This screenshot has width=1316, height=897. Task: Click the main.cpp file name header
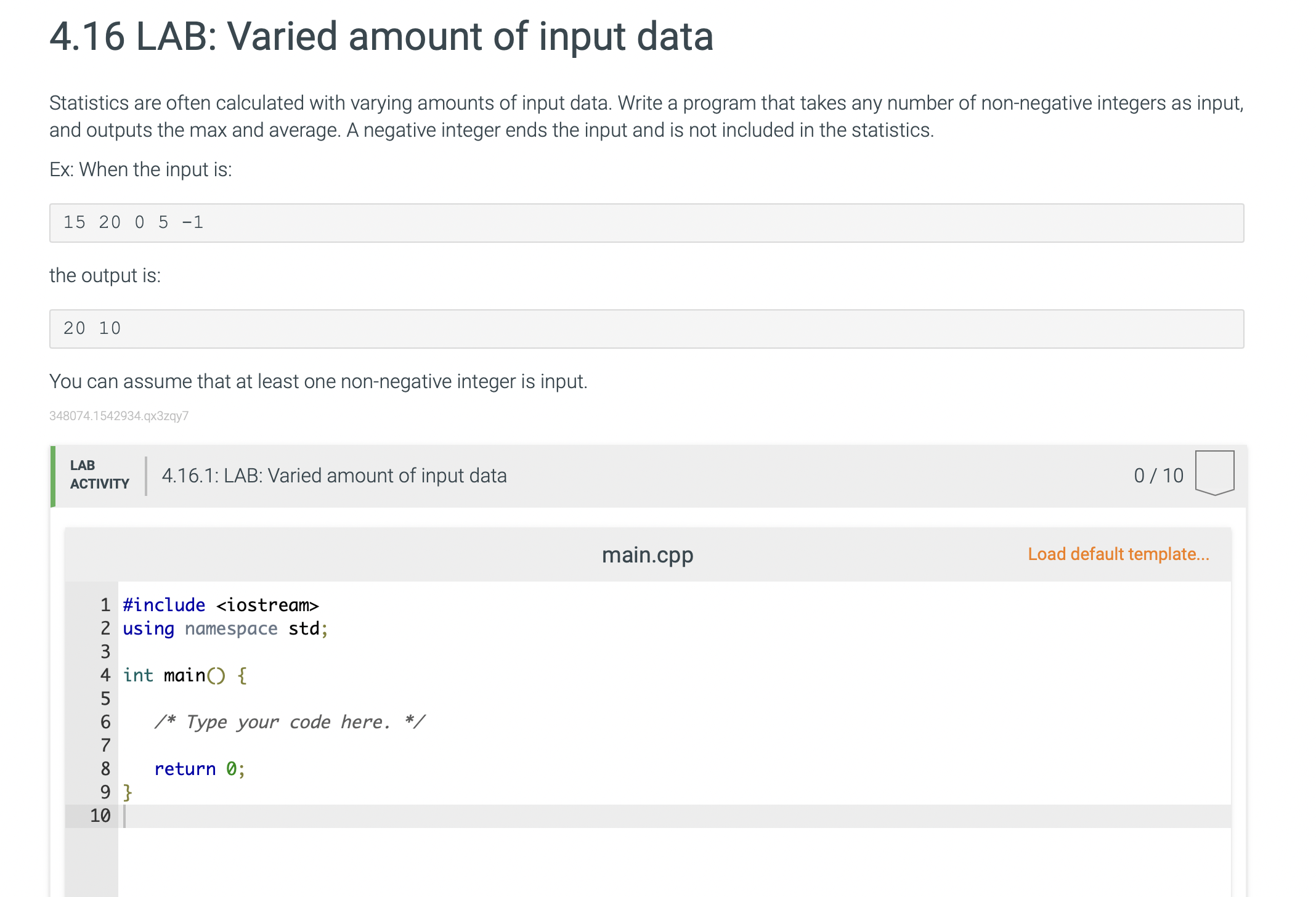point(648,555)
